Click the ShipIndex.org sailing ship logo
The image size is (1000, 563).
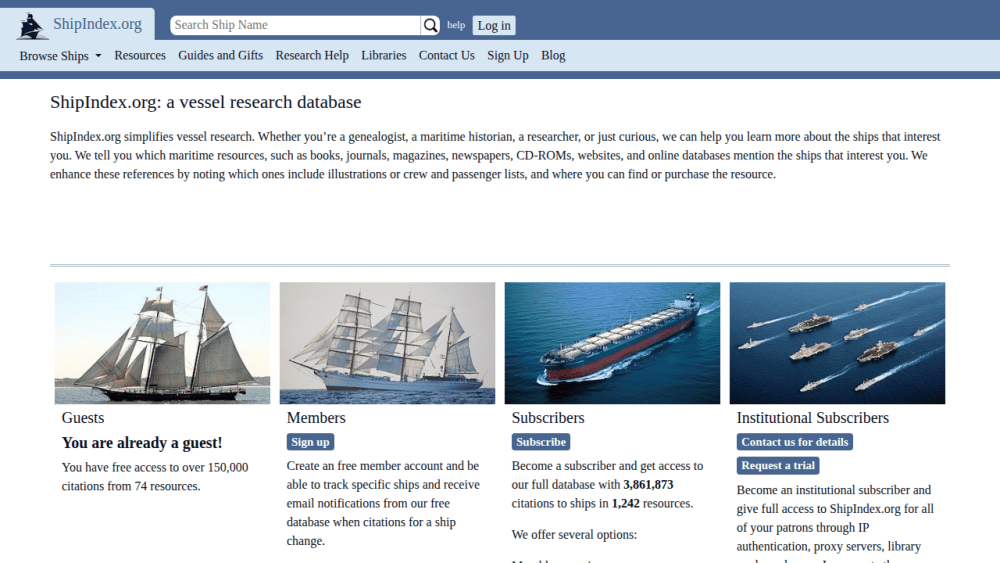tap(31, 26)
